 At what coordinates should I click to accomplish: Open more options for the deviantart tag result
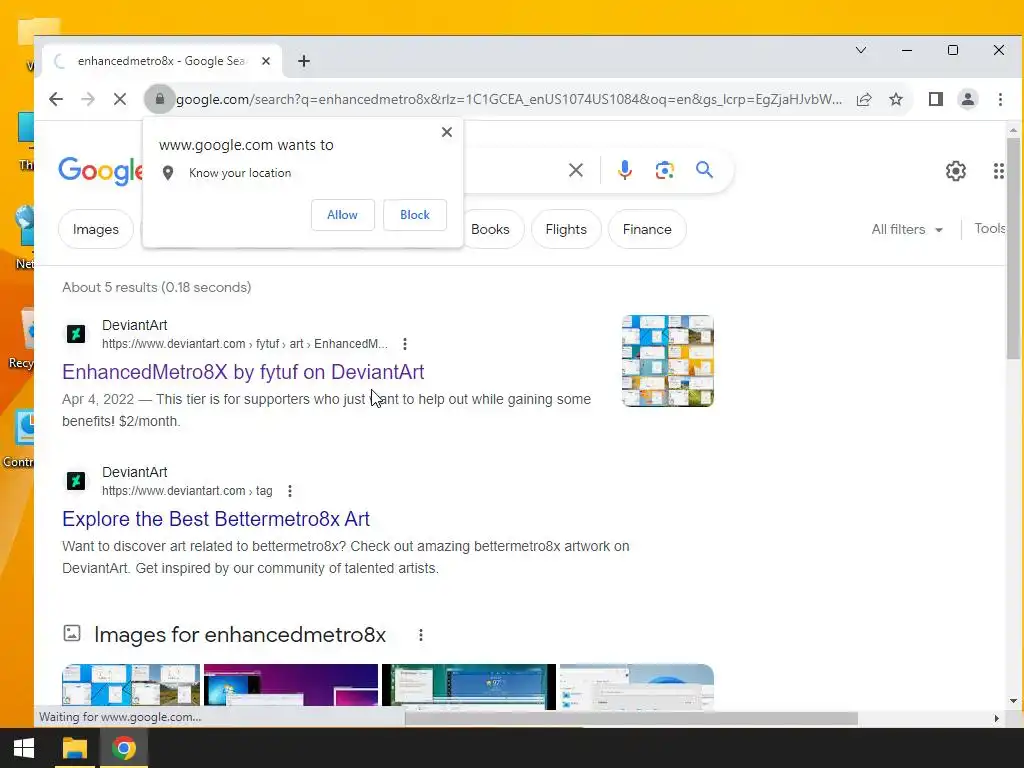(290, 490)
